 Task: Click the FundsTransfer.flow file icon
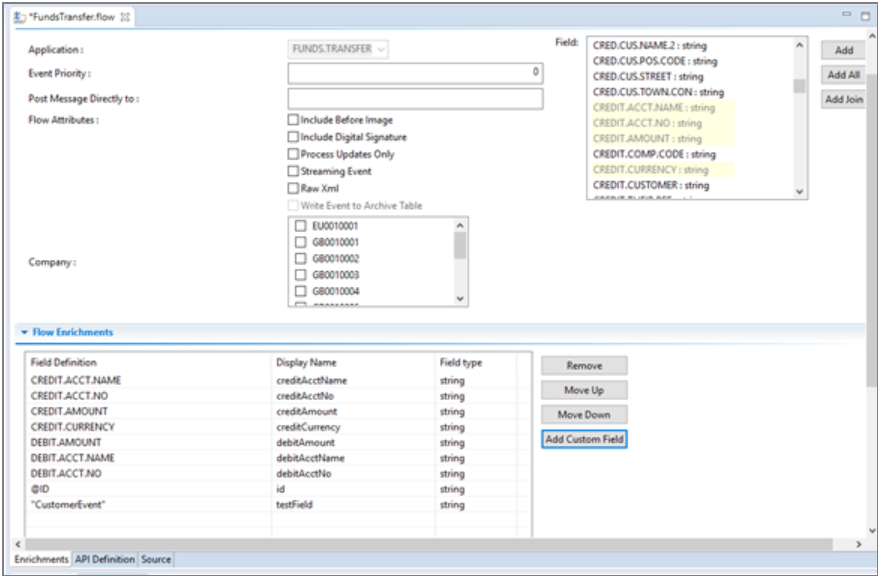19,17
